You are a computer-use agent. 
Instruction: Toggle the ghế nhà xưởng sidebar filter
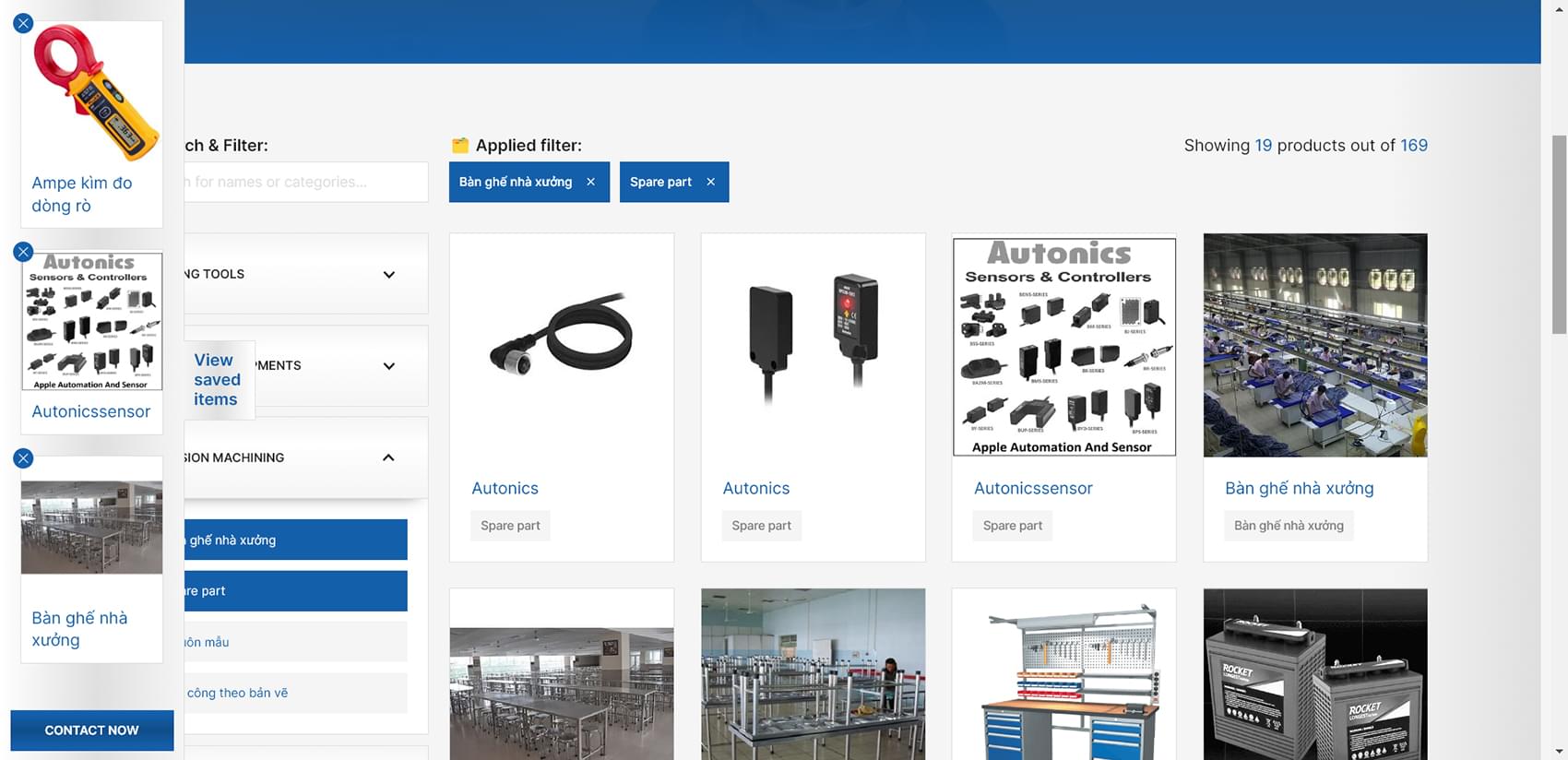coord(295,540)
